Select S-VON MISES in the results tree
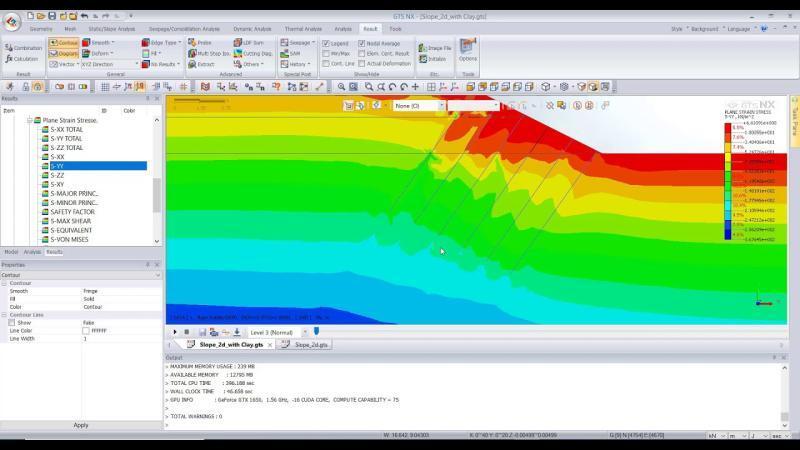Image resolution: width=800 pixels, height=450 pixels. point(69,239)
